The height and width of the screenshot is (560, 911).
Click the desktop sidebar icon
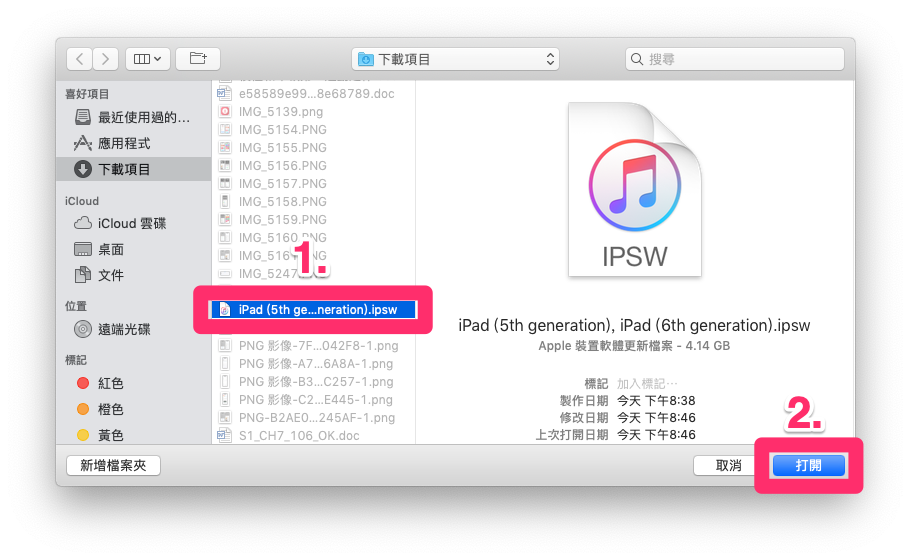pyautogui.click(x=83, y=249)
